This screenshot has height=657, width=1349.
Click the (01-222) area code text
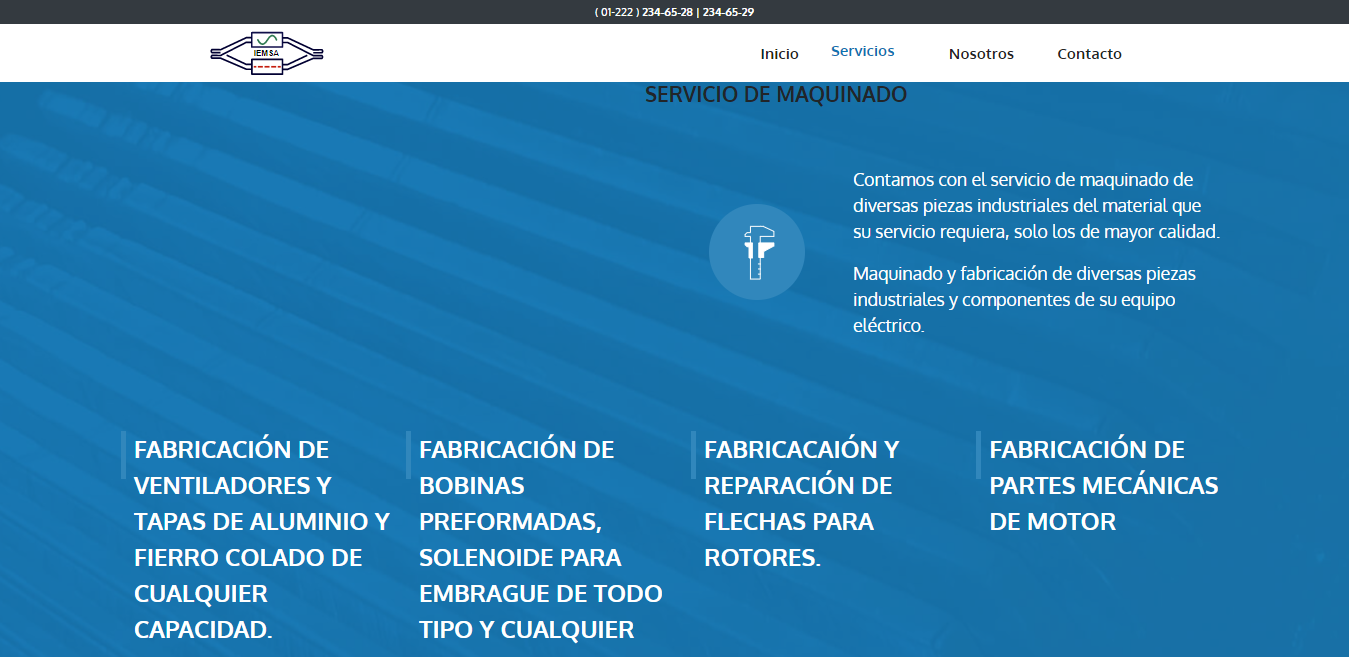[616, 12]
